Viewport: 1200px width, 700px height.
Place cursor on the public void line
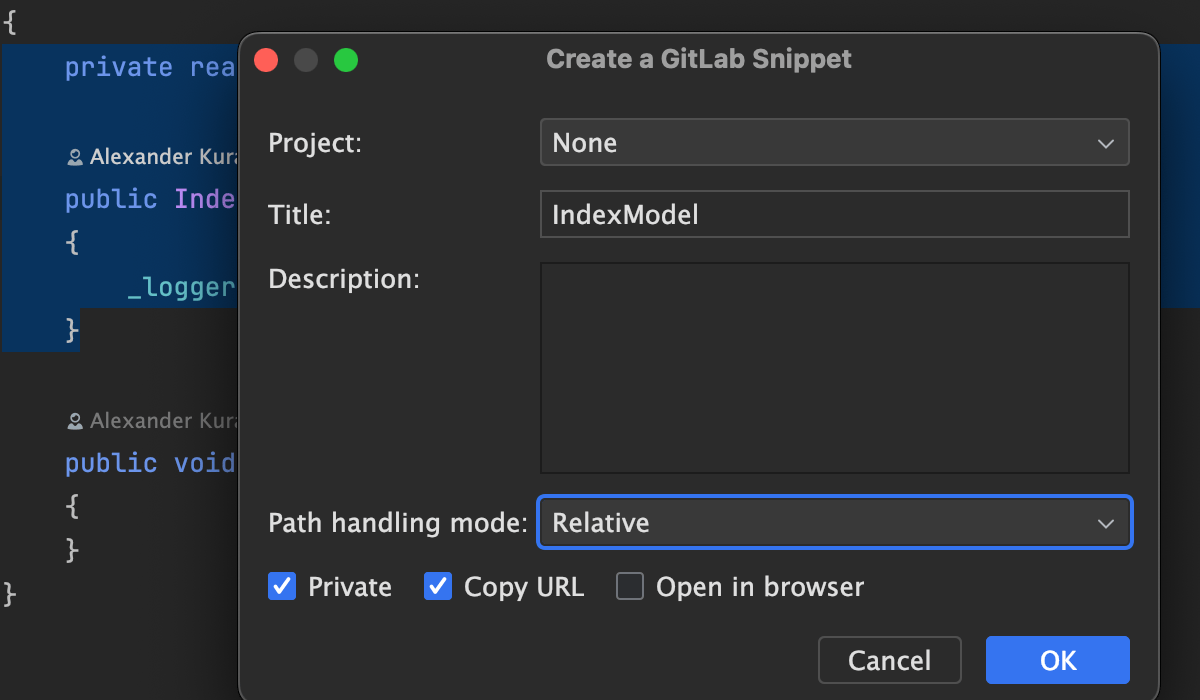coord(150,464)
